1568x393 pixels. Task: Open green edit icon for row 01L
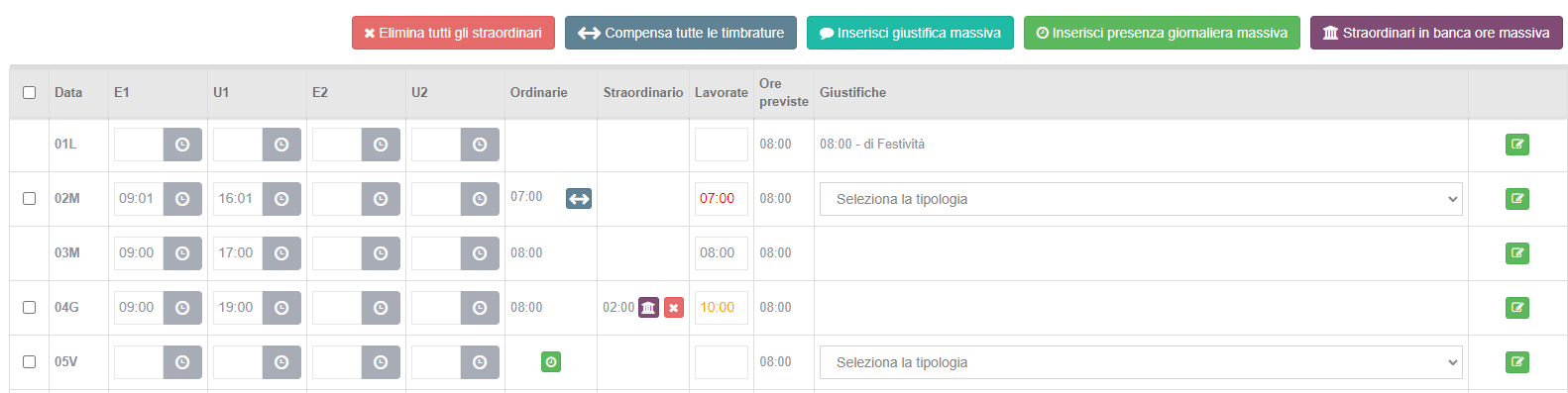1516,145
